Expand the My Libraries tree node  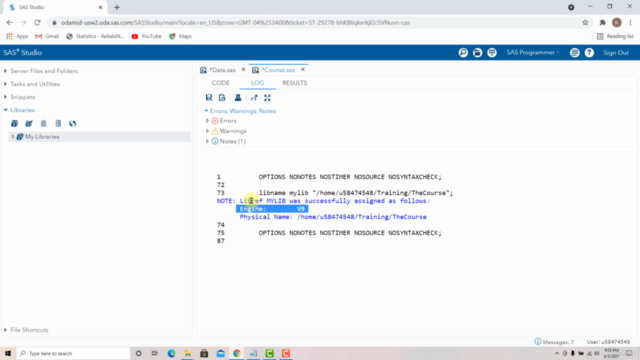coord(13,137)
